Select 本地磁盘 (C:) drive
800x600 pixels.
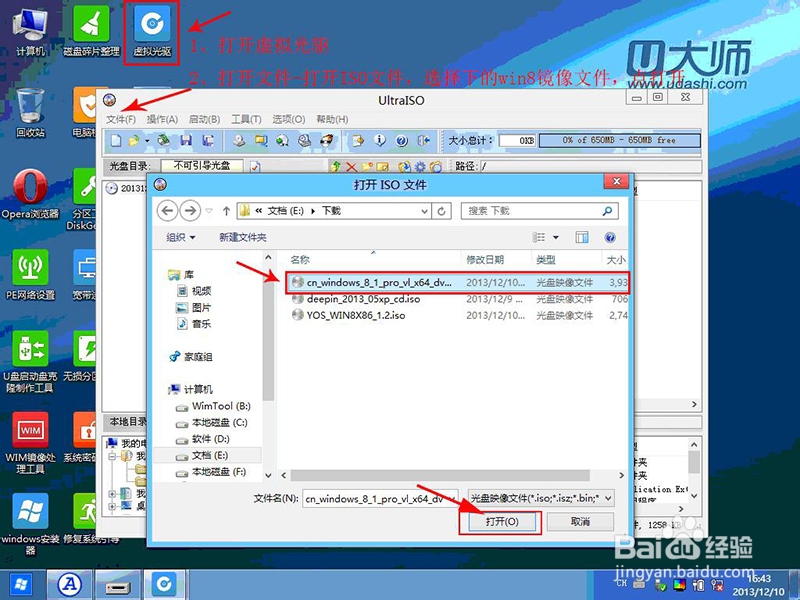212,422
